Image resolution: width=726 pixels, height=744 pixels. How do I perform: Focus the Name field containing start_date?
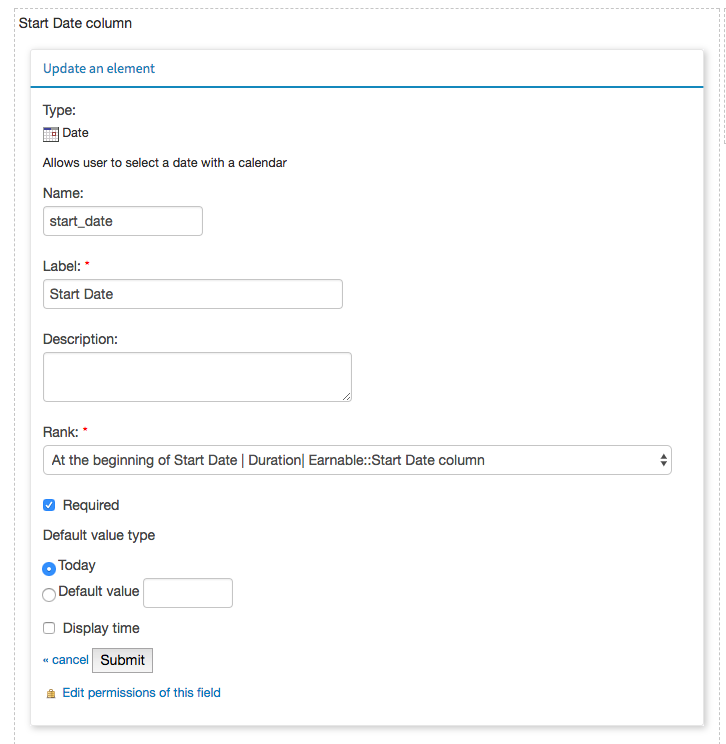click(123, 221)
